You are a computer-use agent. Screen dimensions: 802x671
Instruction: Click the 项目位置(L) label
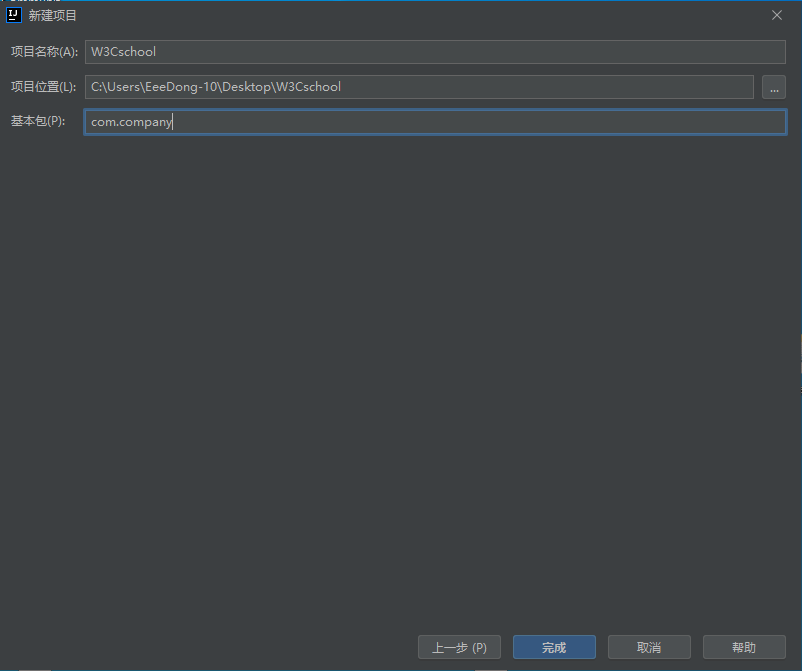click(x=43, y=87)
